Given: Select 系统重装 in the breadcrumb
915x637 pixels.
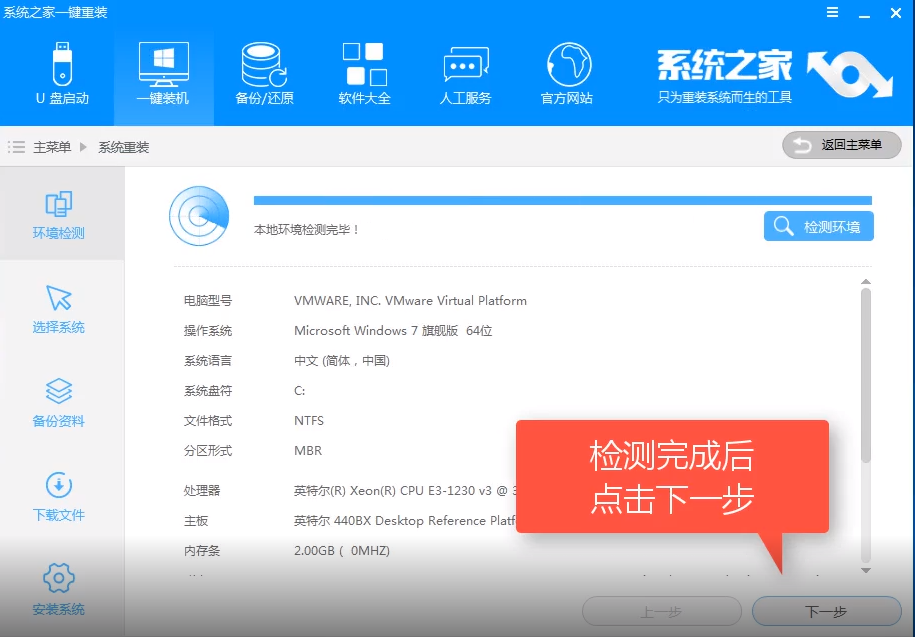Looking at the screenshot, I should [122, 145].
